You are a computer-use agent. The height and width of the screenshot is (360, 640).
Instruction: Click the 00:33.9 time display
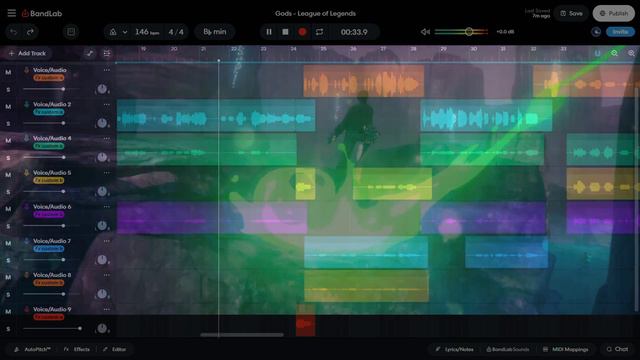[354, 32]
